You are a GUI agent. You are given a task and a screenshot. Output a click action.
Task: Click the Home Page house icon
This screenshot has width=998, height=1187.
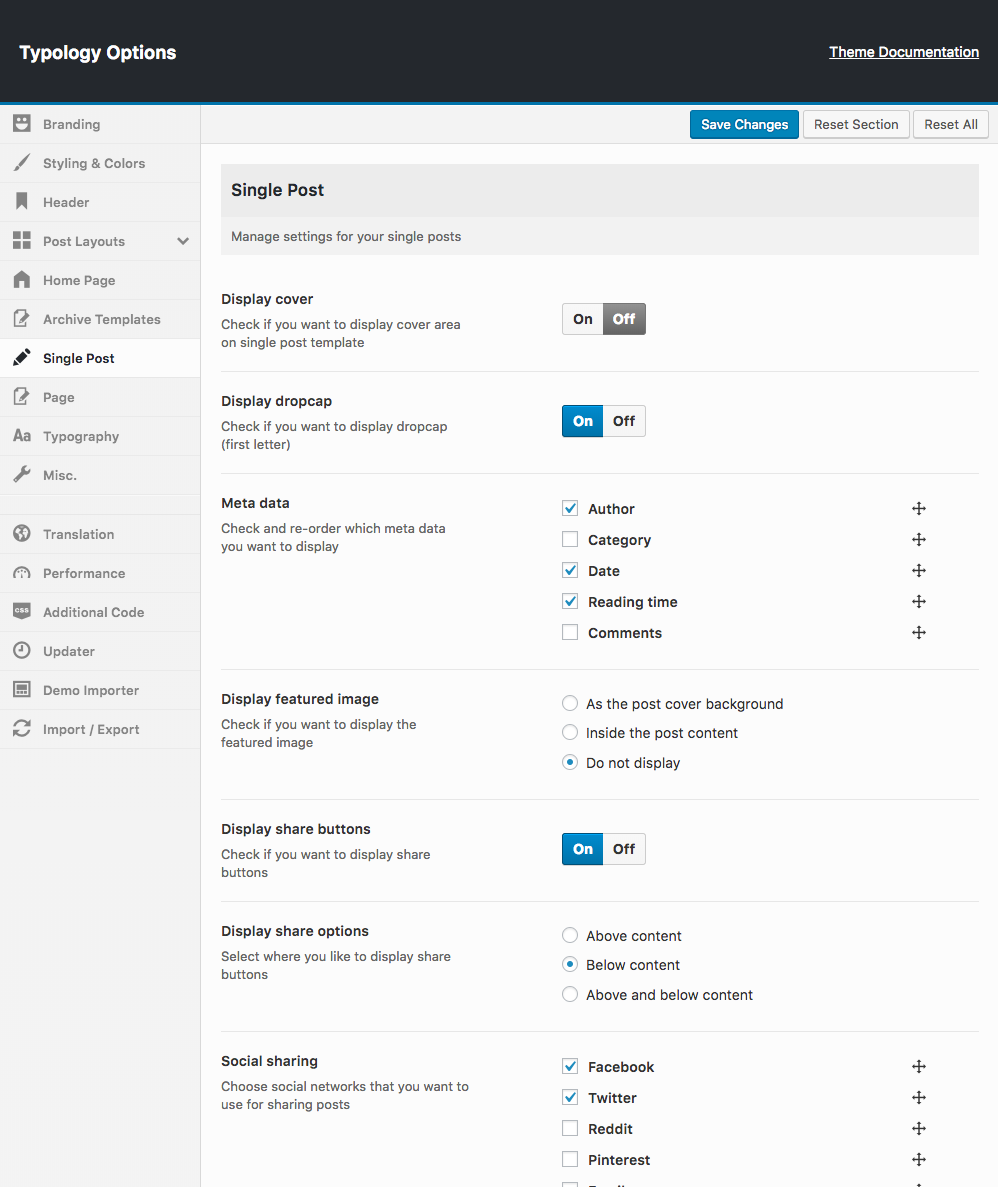tap(21, 280)
